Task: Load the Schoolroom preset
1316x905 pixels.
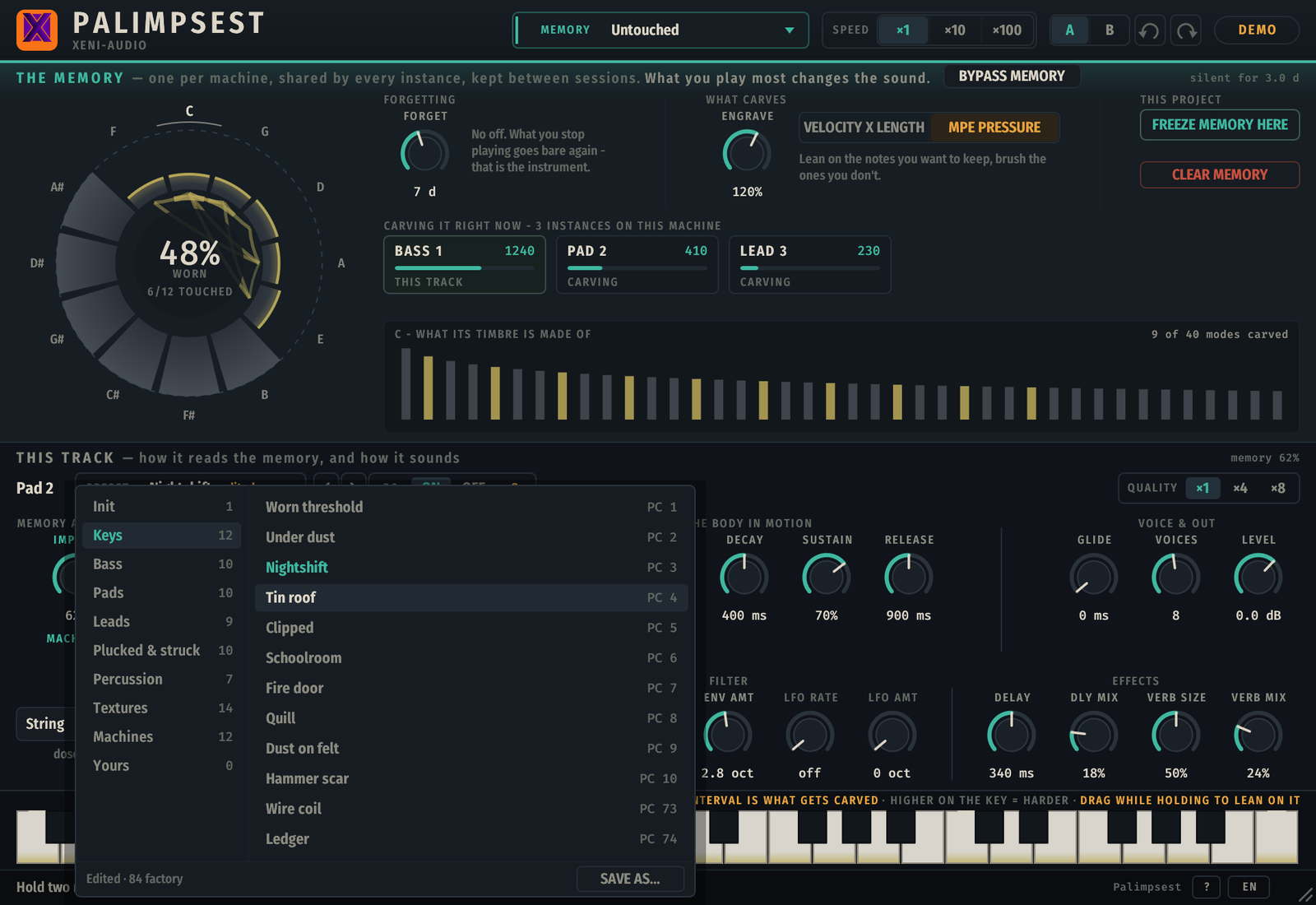Action: [471, 658]
